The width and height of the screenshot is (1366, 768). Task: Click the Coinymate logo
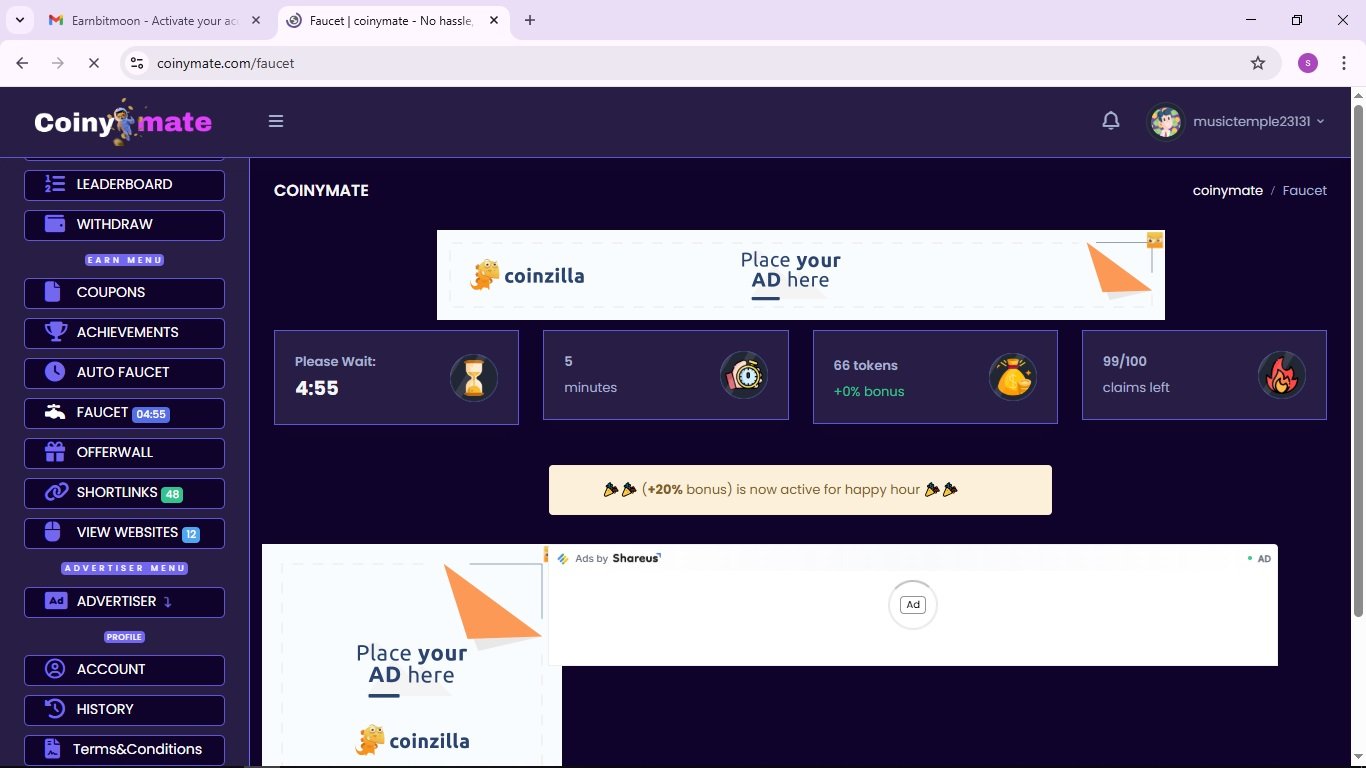(123, 122)
